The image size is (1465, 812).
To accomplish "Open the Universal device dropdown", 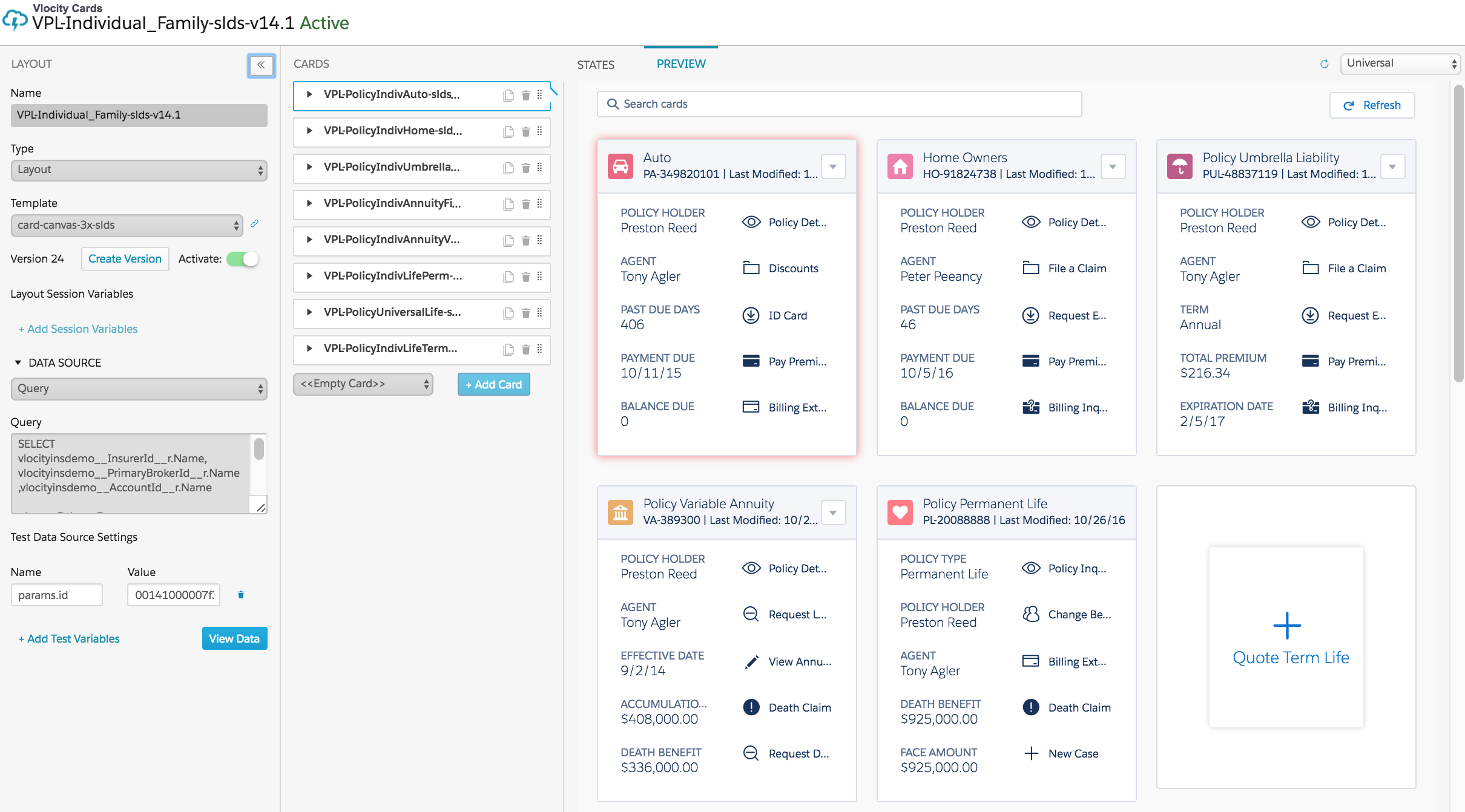I will tap(1401, 64).
